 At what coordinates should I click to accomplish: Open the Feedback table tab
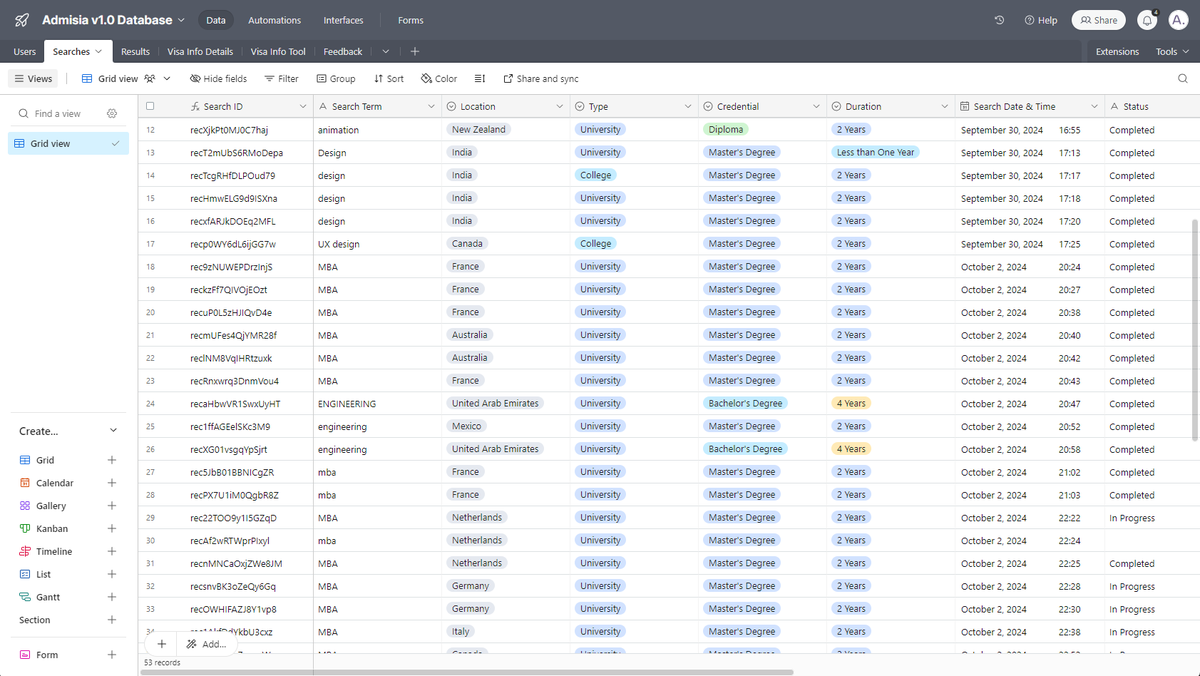coord(343,51)
